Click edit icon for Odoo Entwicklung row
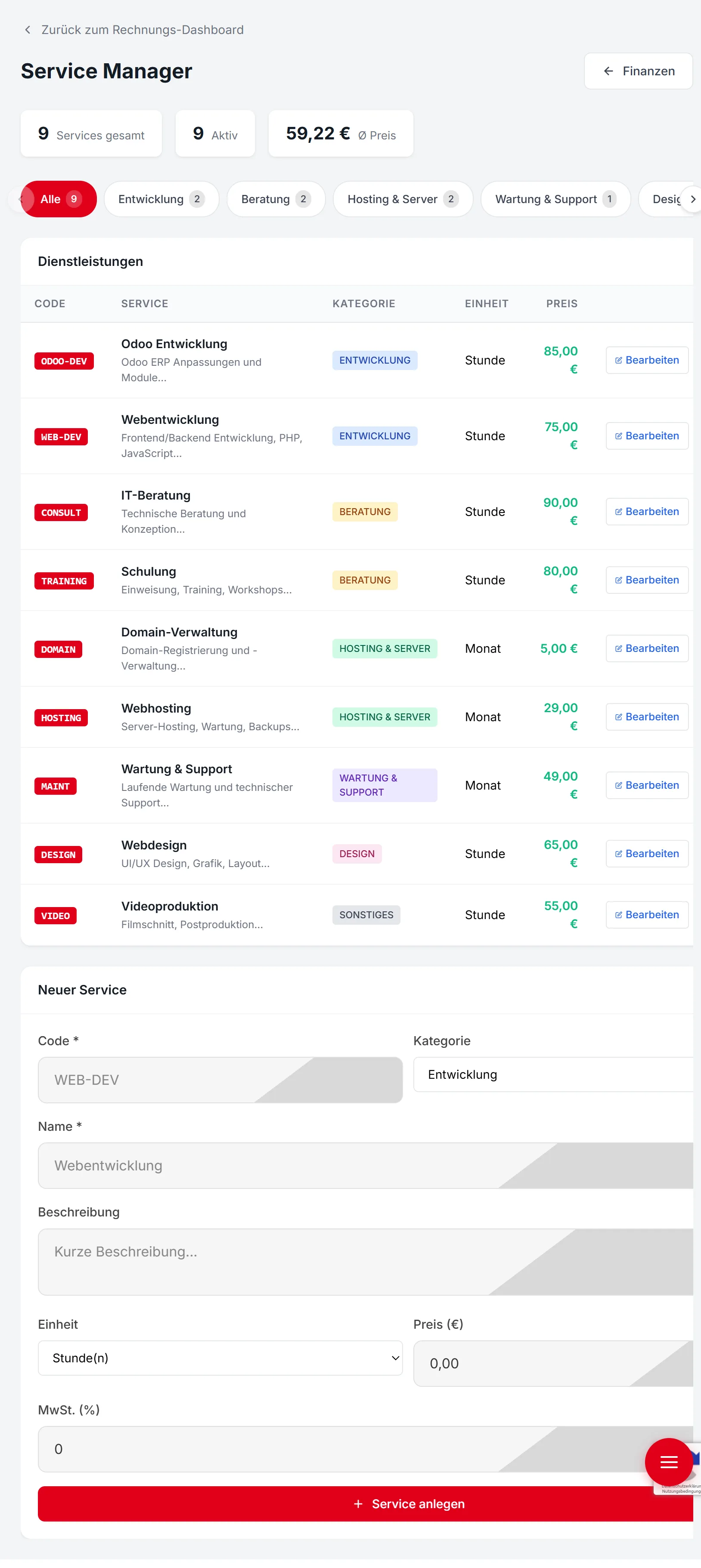Image resolution: width=701 pixels, height=1568 pixels. (618, 360)
